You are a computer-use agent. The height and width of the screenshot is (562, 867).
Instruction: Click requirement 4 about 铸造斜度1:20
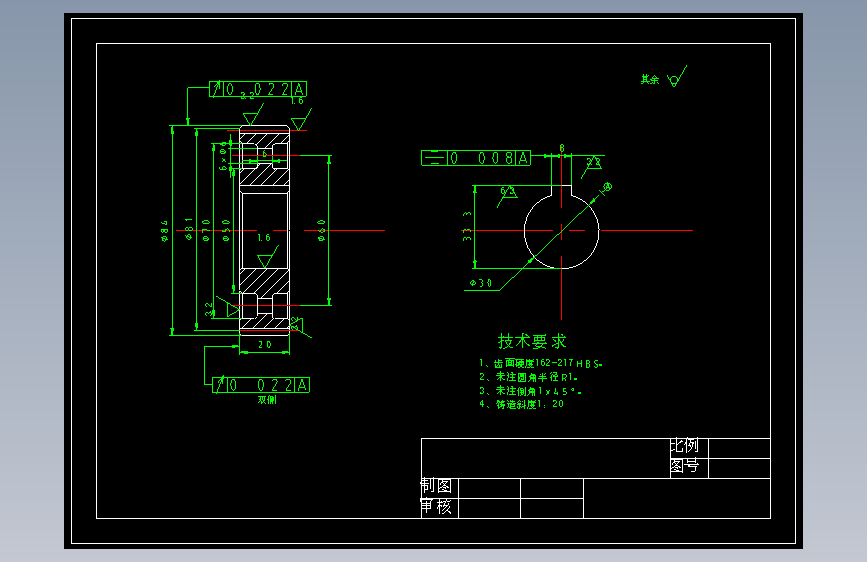[x=521, y=404]
